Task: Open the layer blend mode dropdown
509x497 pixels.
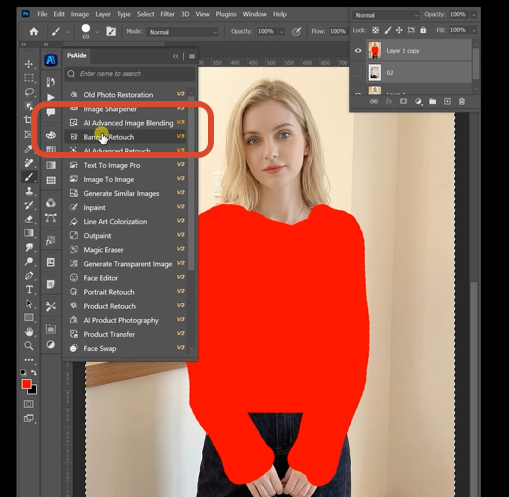Action: pyautogui.click(x=386, y=15)
